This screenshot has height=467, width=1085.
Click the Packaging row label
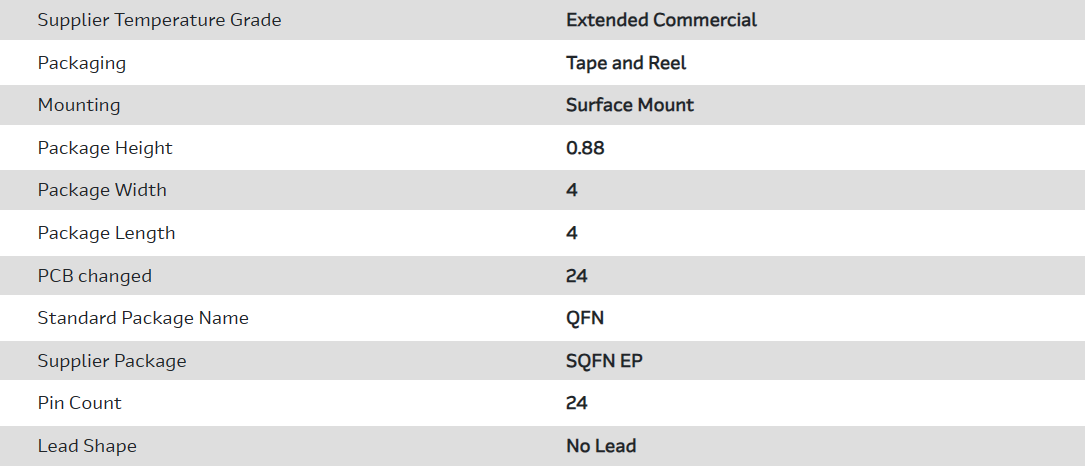[x=82, y=63]
